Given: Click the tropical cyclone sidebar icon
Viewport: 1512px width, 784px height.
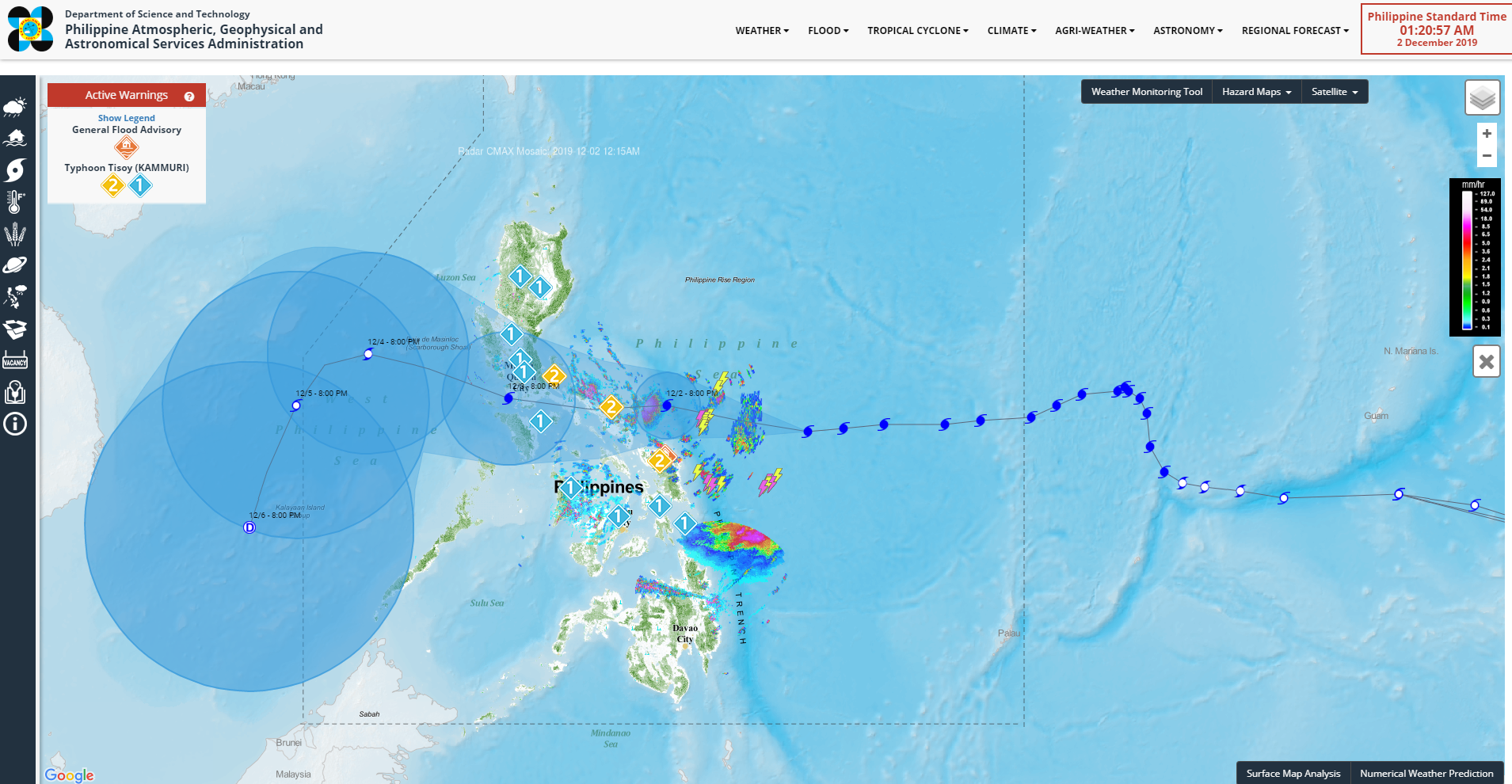Looking at the screenshot, I should click(x=15, y=170).
